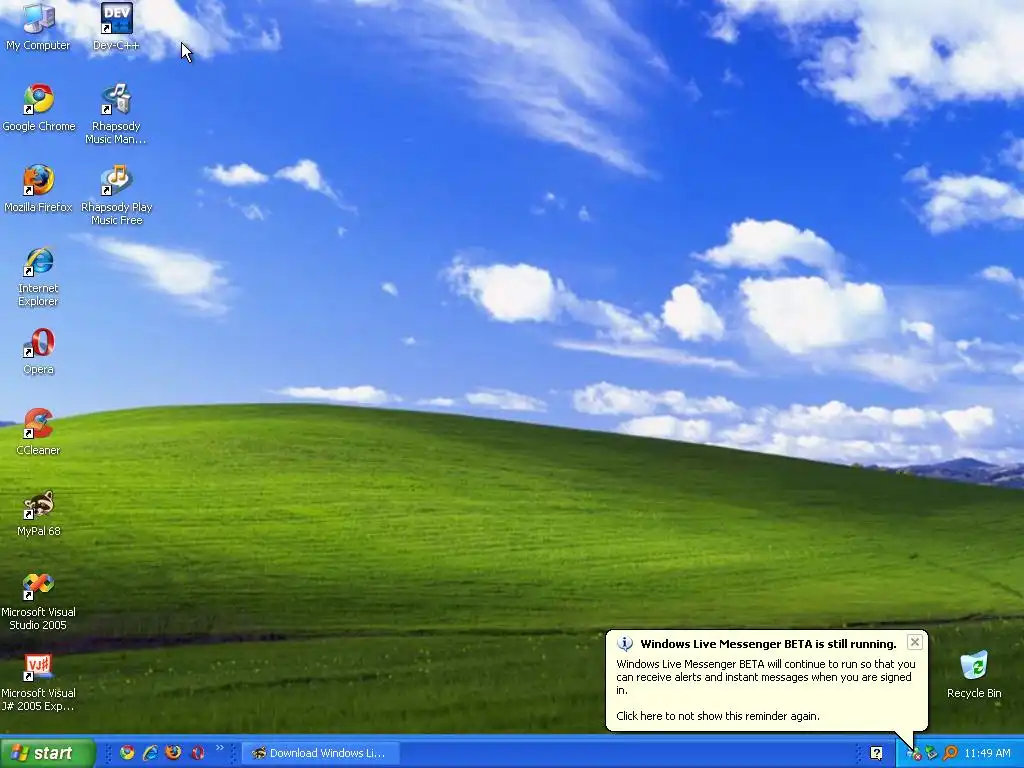Image resolution: width=1024 pixels, height=768 pixels.
Task: Launch Internet Explorer from Quick Launch bar
Action: [x=150, y=753]
